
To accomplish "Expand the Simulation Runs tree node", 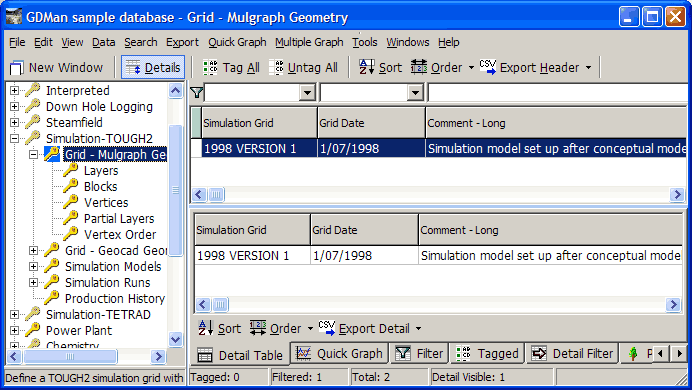I will click(x=34, y=282).
